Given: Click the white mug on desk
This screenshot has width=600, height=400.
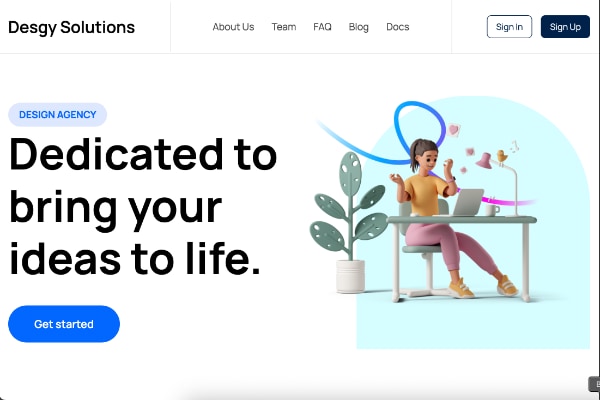Looking at the screenshot, I should pyautogui.click(x=492, y=209).
